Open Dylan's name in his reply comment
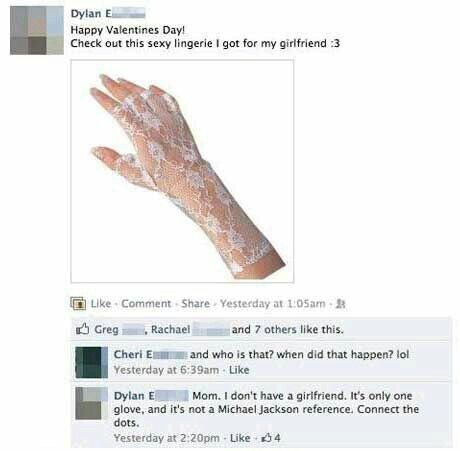460x451 pixels. pos(151,396)
